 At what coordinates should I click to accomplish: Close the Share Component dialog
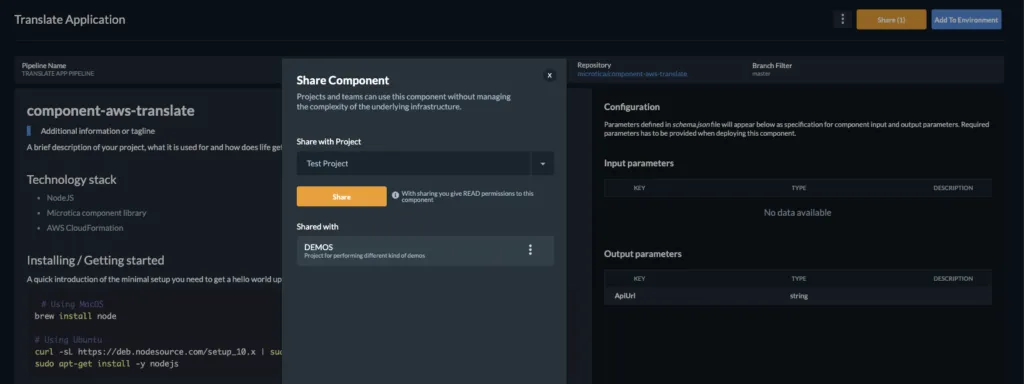tap(549, 75)
